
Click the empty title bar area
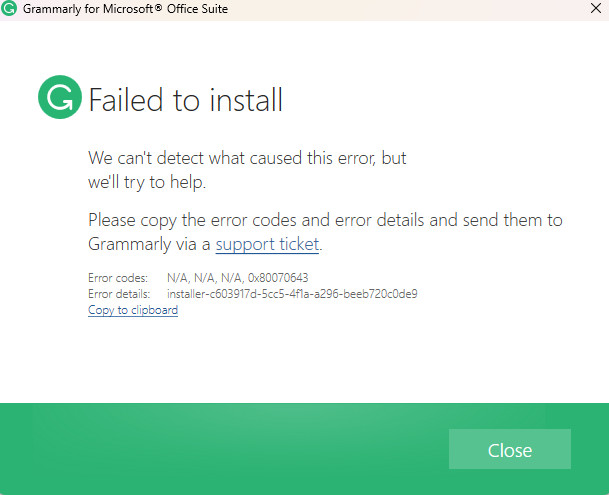coord(400,9)
